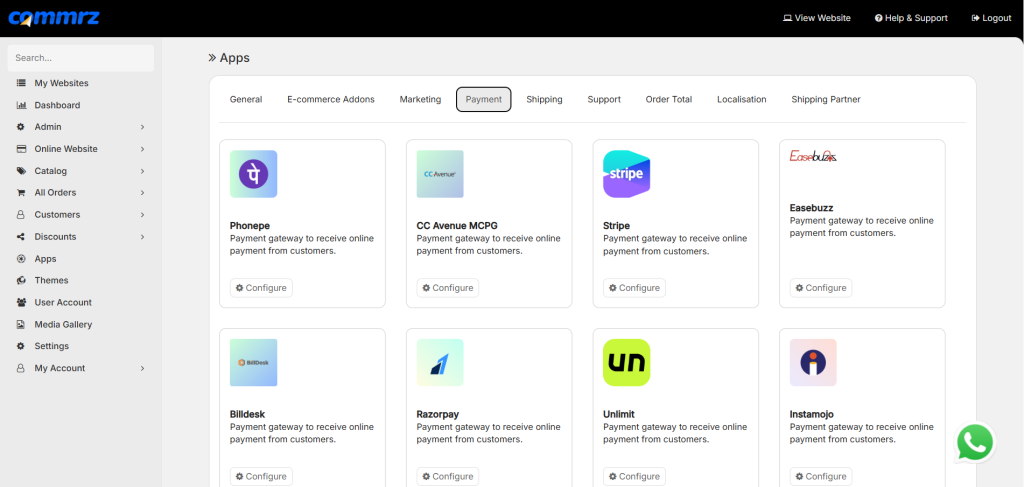The width and height of the screenshot is (1024, 487).
Task: Open the View Website link
Action: click(x=816, y=18)
